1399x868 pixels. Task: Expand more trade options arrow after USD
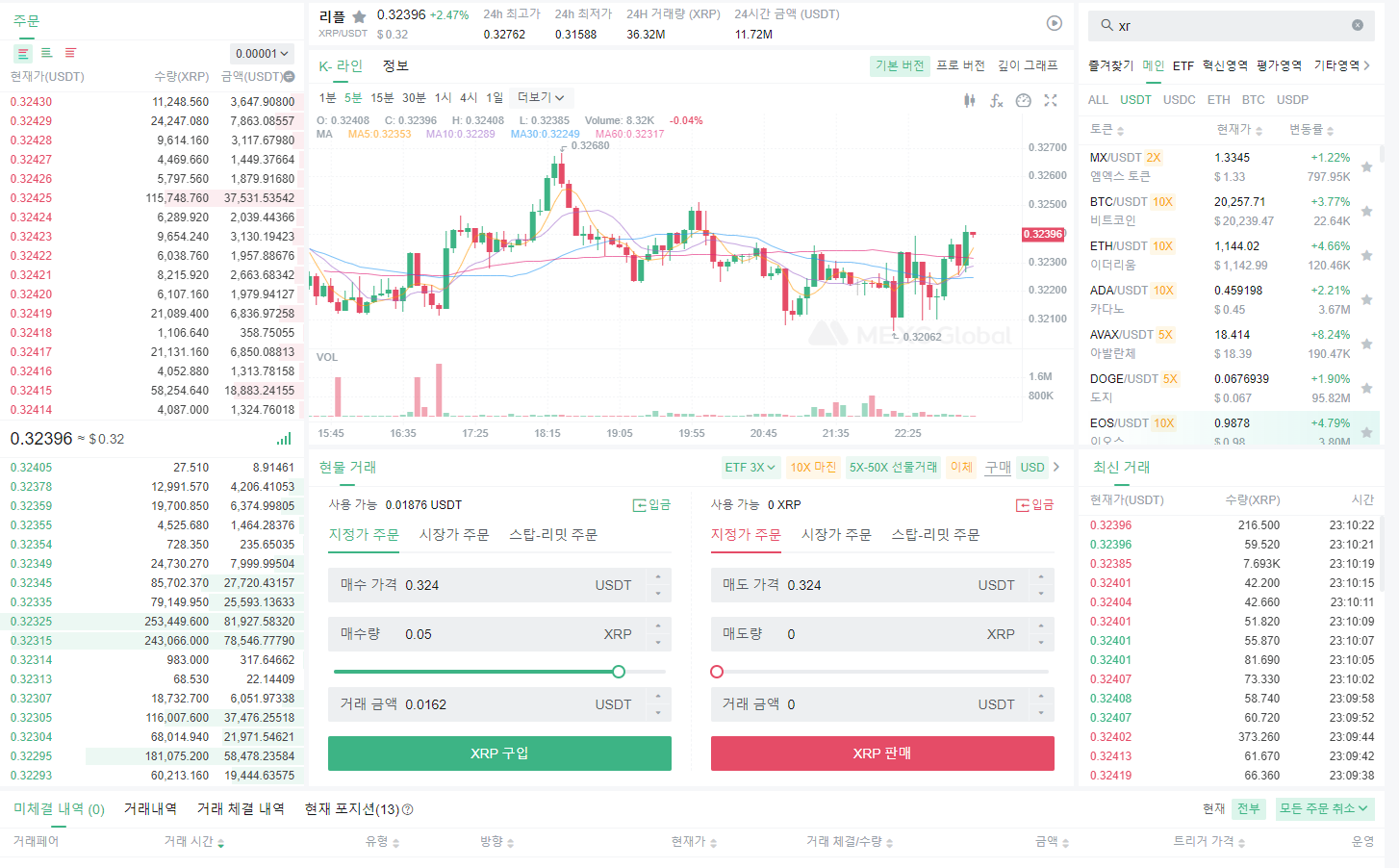pyautogui.click(x=1056, y=468)
